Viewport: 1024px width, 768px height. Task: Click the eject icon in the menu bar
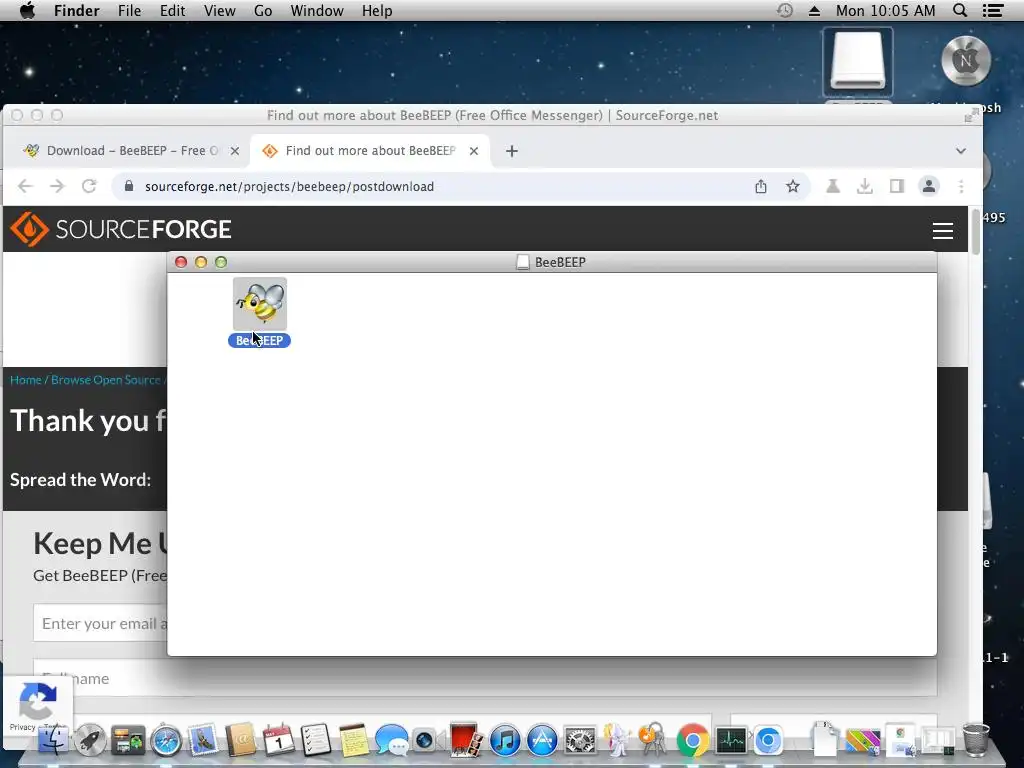[814, 10]
